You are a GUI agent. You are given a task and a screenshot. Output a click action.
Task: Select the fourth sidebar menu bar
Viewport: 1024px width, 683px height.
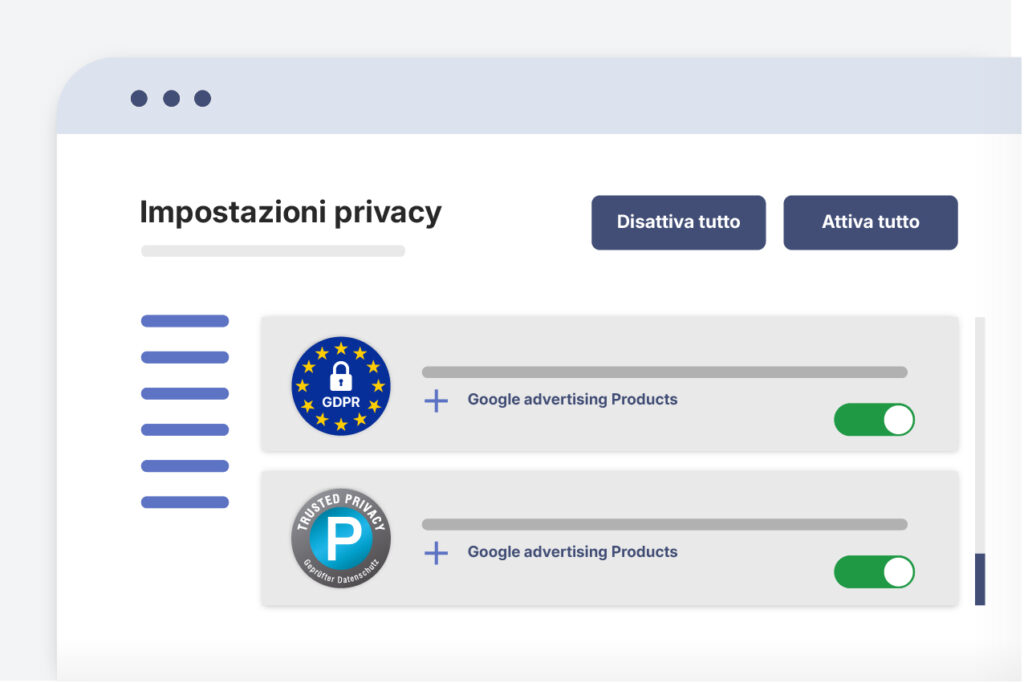click(185, 430)
